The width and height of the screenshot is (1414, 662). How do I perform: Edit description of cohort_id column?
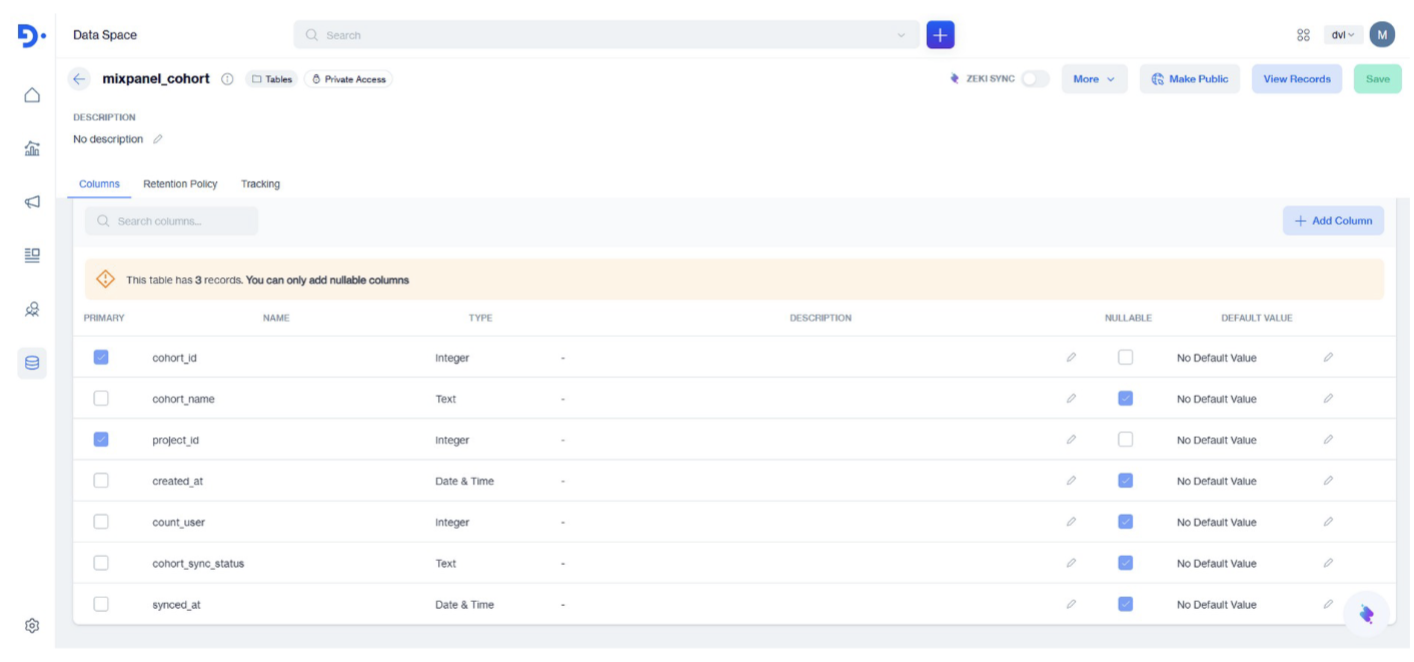[x=1071, y=357]
